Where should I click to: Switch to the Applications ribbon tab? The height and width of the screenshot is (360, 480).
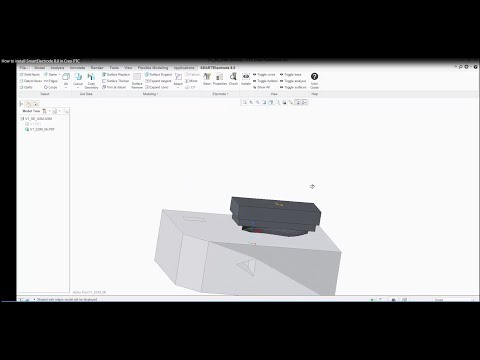(x=184, y=68)
